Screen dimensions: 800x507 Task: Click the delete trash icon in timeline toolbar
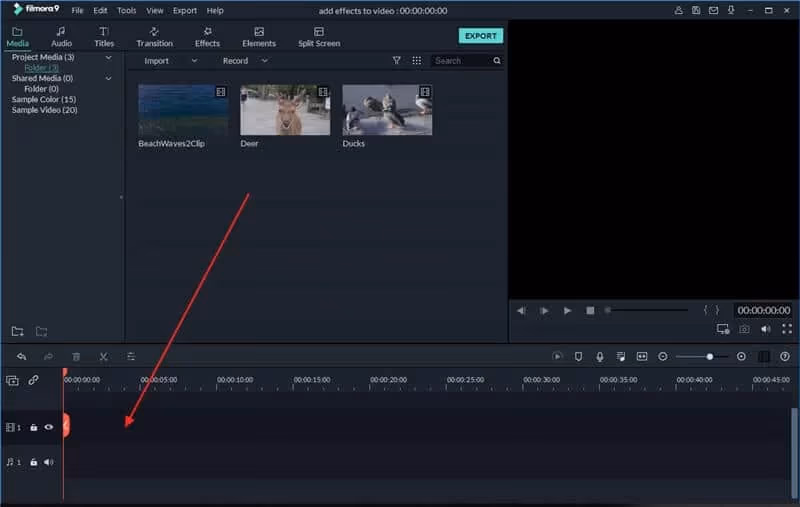76,356
